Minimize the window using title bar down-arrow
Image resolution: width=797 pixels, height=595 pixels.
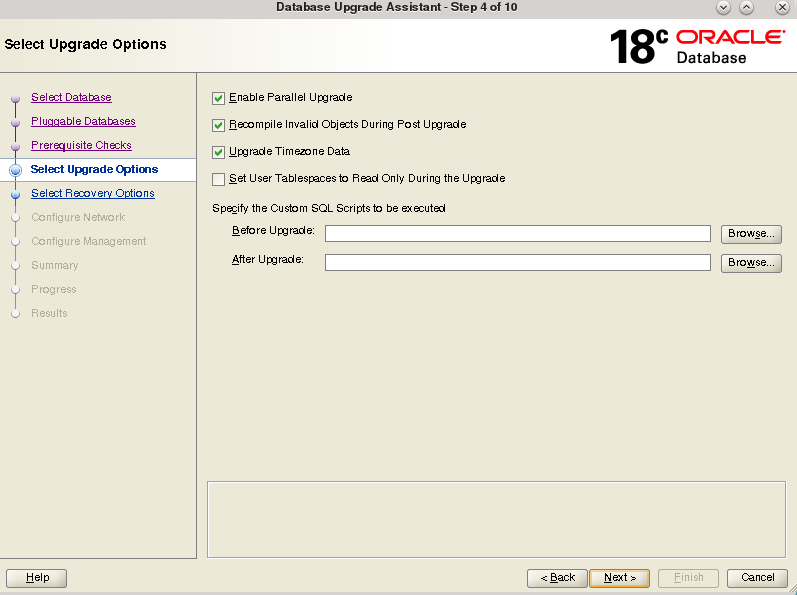click(723, 8)
